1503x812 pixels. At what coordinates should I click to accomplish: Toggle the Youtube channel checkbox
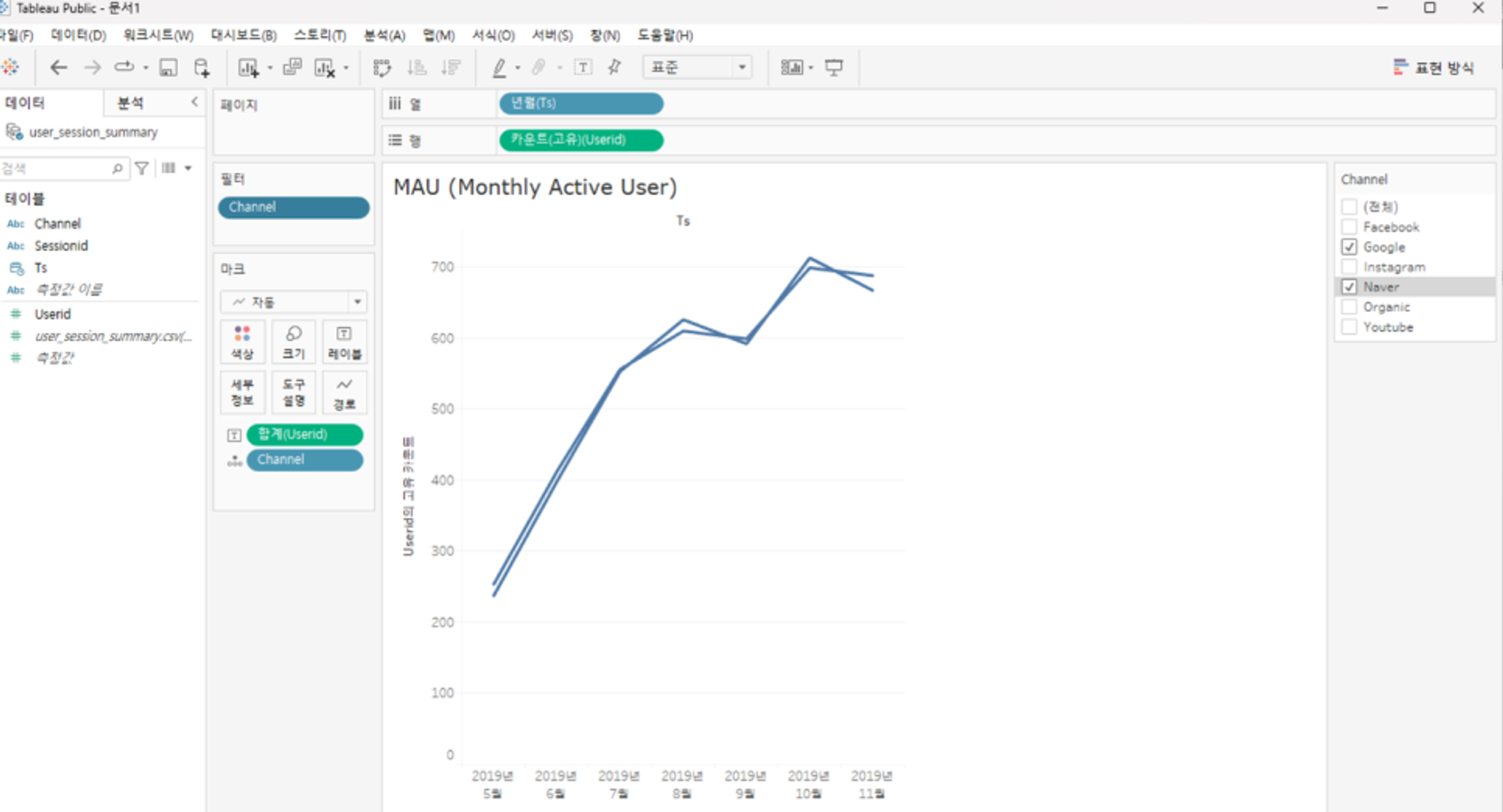point(1349,327)
